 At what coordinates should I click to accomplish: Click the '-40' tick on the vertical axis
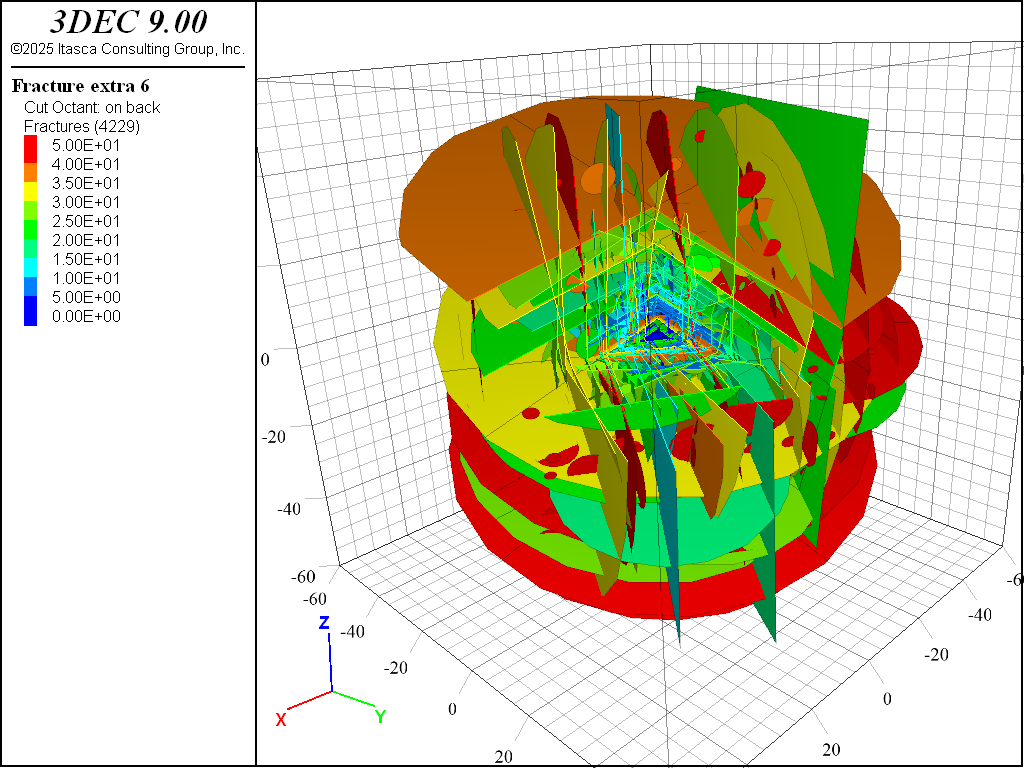(289, 508)
